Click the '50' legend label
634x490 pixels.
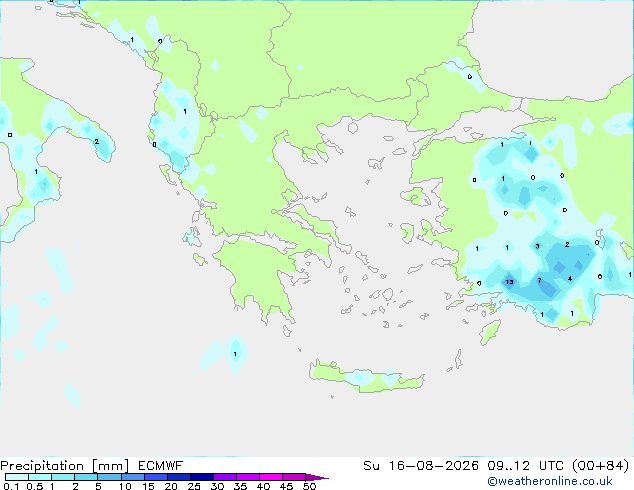tap(309, 486)
